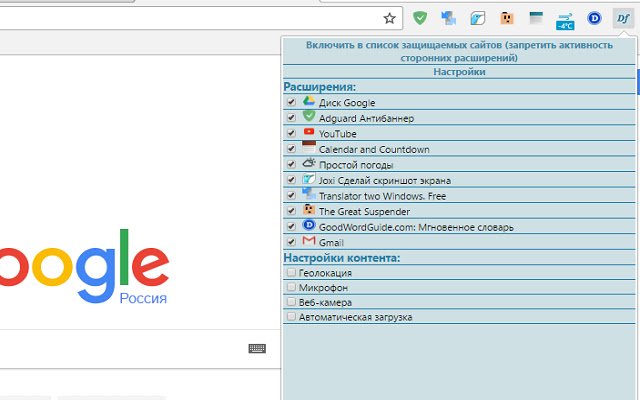This screenshot has width=640, height=400.
Task: Disable Joxi Сделай скриншот экрана checkbox
Action: [x=291, y=180]
